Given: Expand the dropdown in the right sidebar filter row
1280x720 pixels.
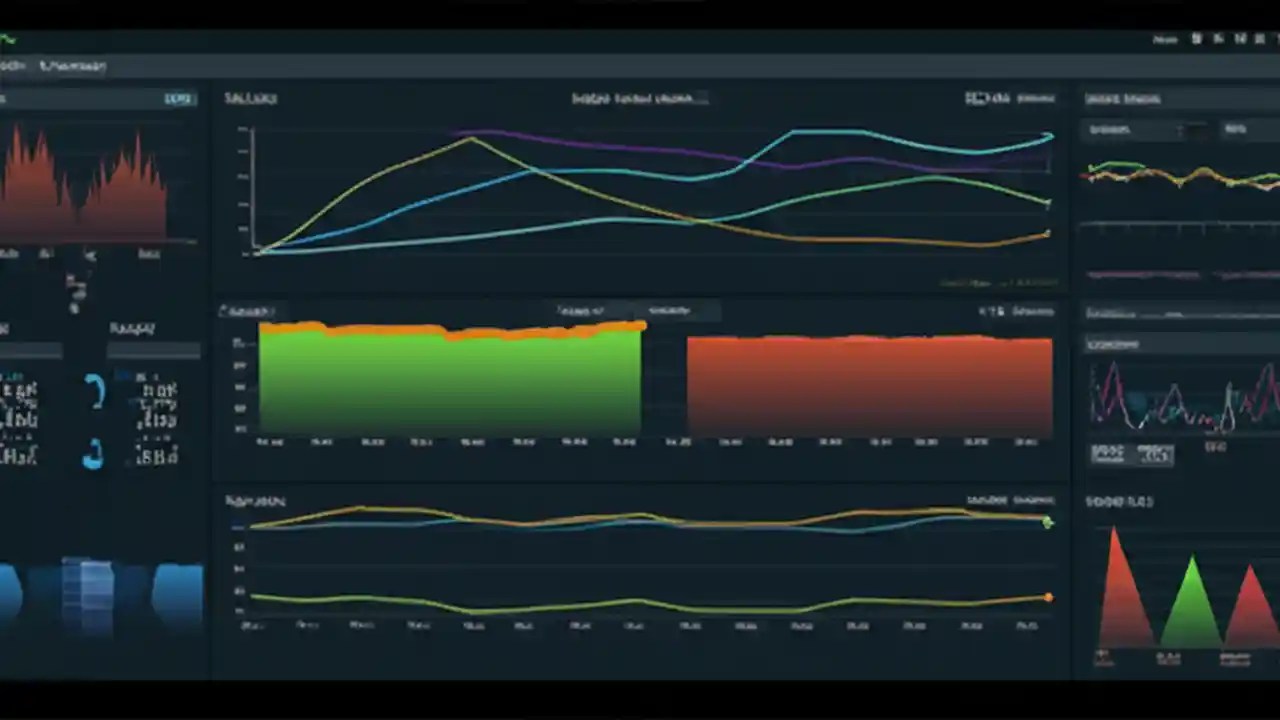Looking at the screenshot, I should 1180,130.
